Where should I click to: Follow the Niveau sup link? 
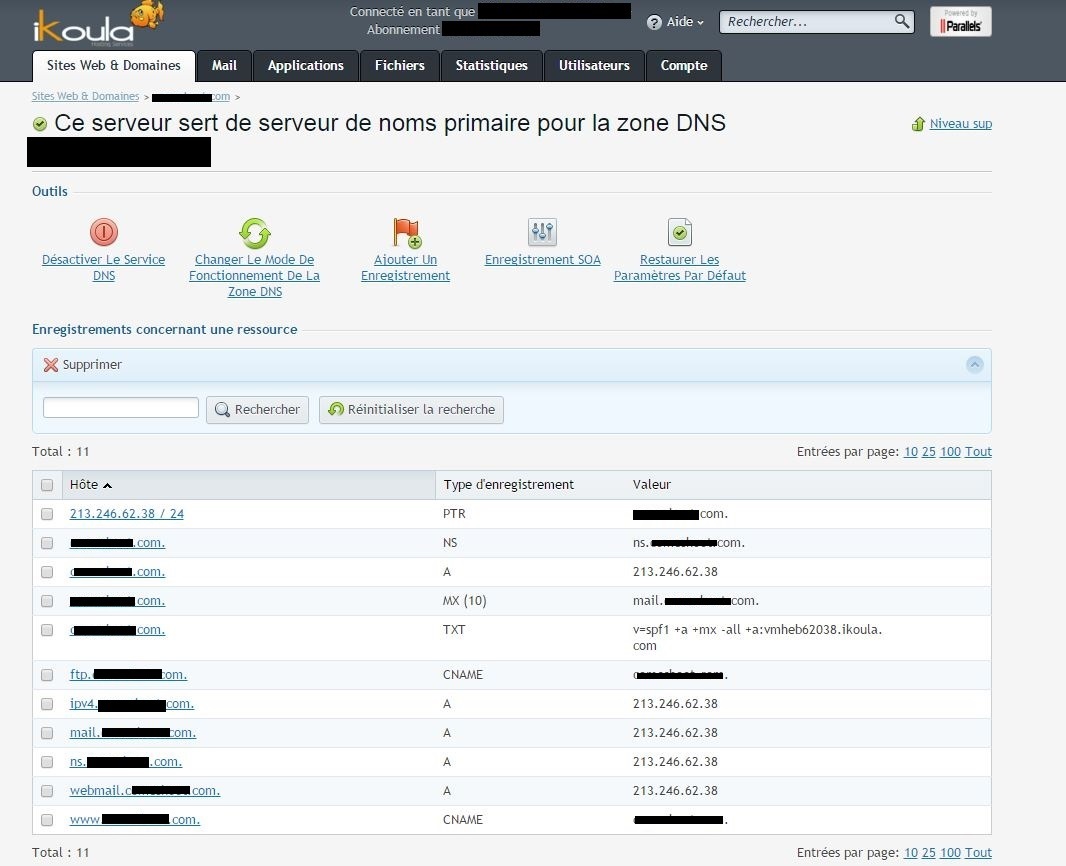(x=960, y=124)
